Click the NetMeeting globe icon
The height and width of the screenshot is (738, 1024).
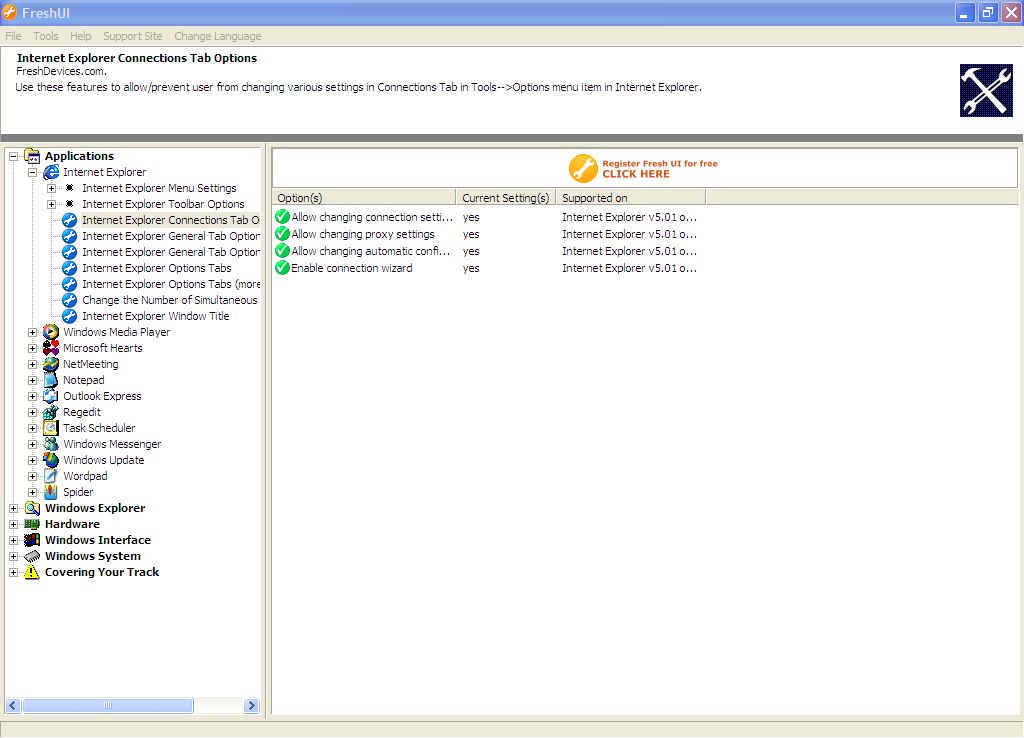pyautogui.click(x=51, y=364)
